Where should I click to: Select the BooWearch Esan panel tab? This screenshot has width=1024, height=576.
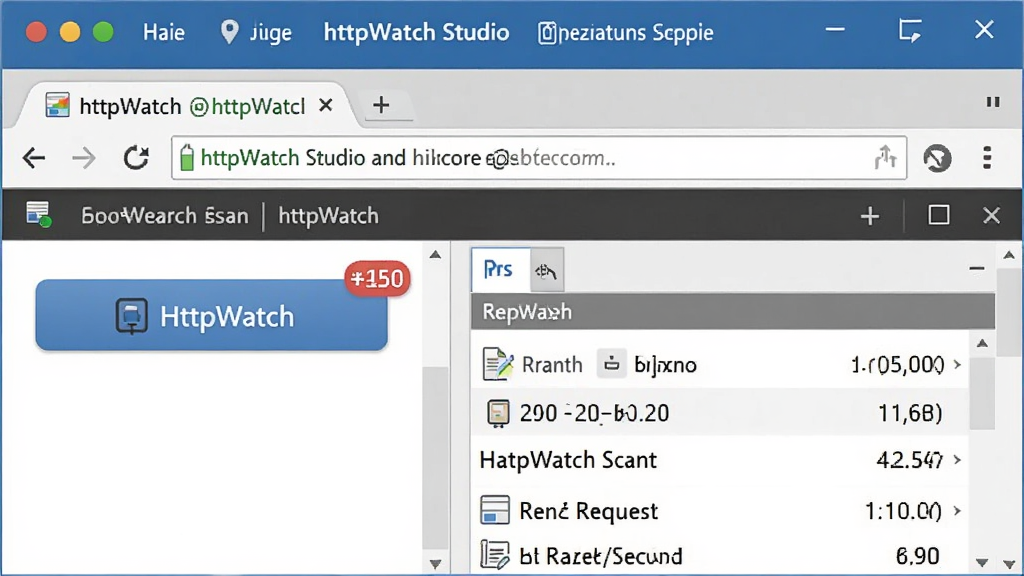[165, 216]
